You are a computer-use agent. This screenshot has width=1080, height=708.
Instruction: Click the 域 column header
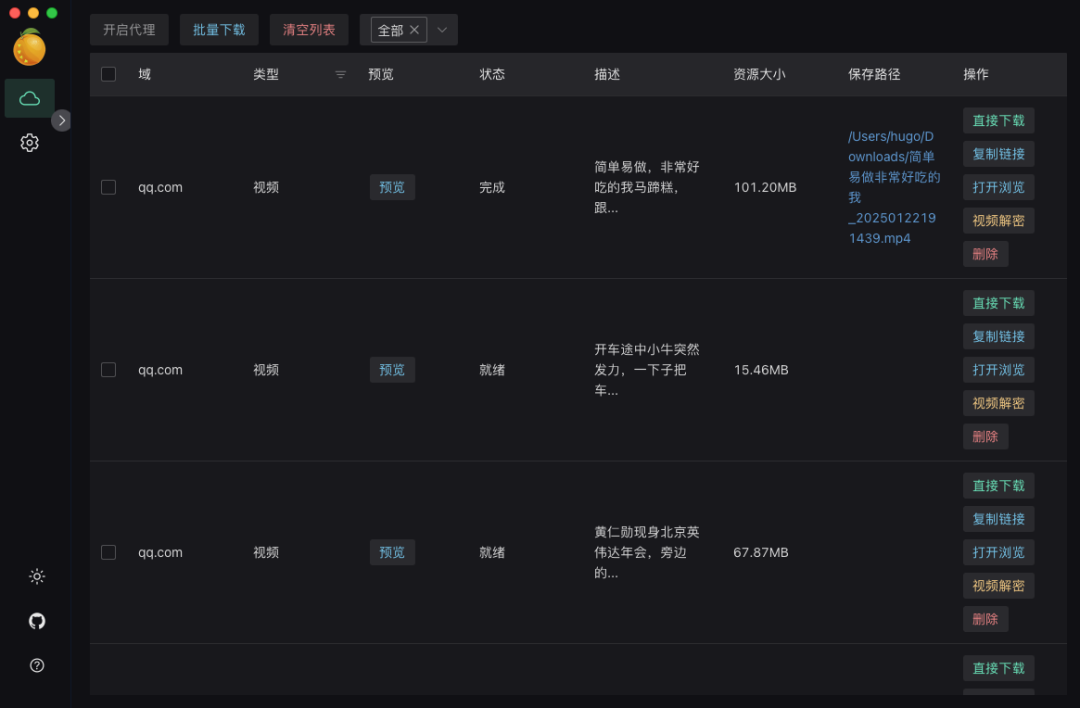point(144,74)
